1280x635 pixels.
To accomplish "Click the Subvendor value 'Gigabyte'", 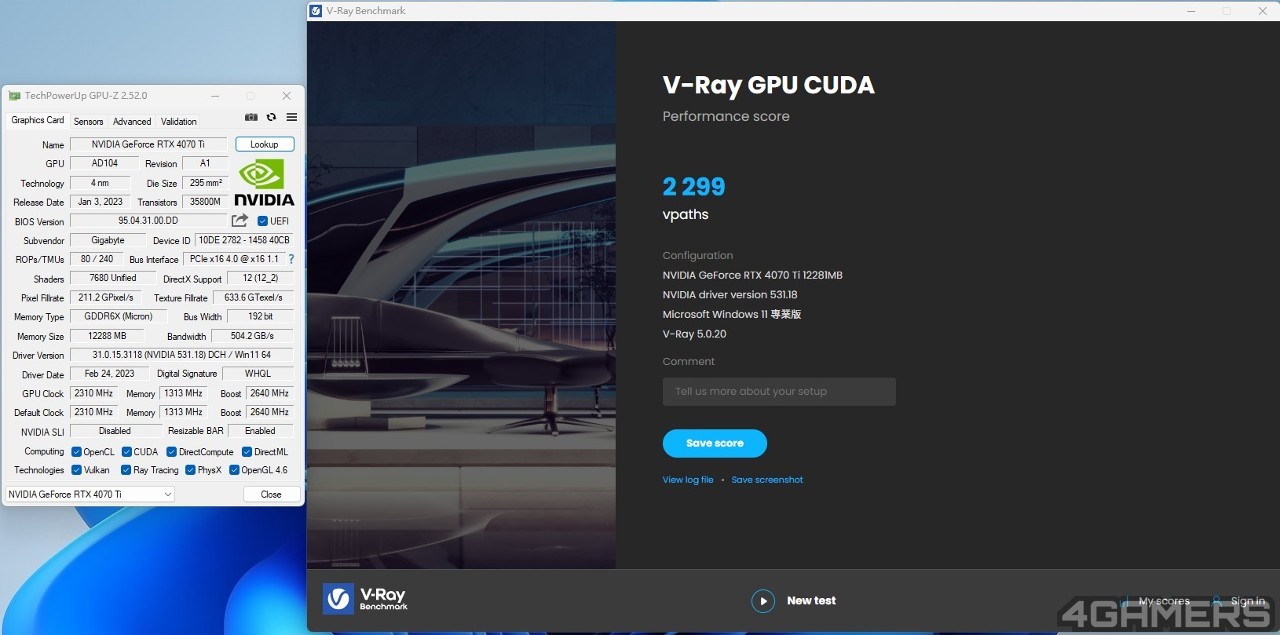I will pos(108,240).
